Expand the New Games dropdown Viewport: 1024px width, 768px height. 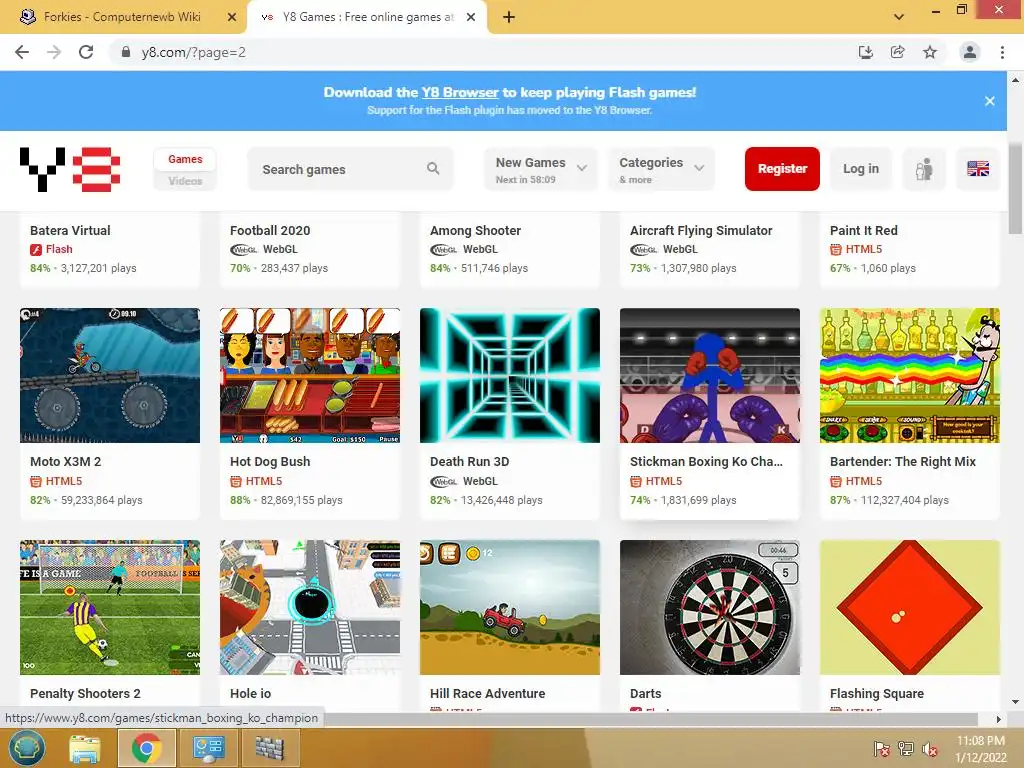541,169
